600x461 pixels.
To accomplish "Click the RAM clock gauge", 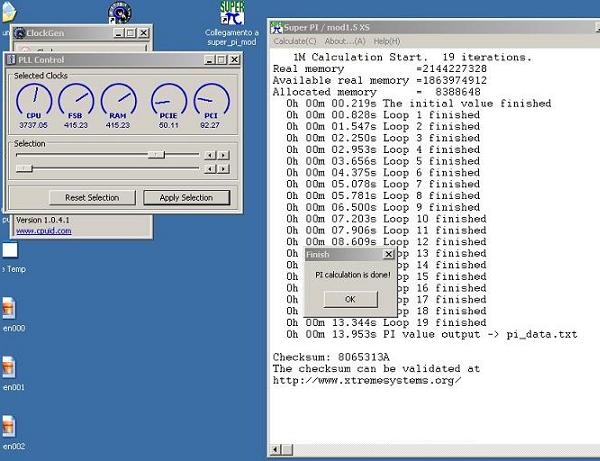I will pyautogui.click(x=119, y=100).
